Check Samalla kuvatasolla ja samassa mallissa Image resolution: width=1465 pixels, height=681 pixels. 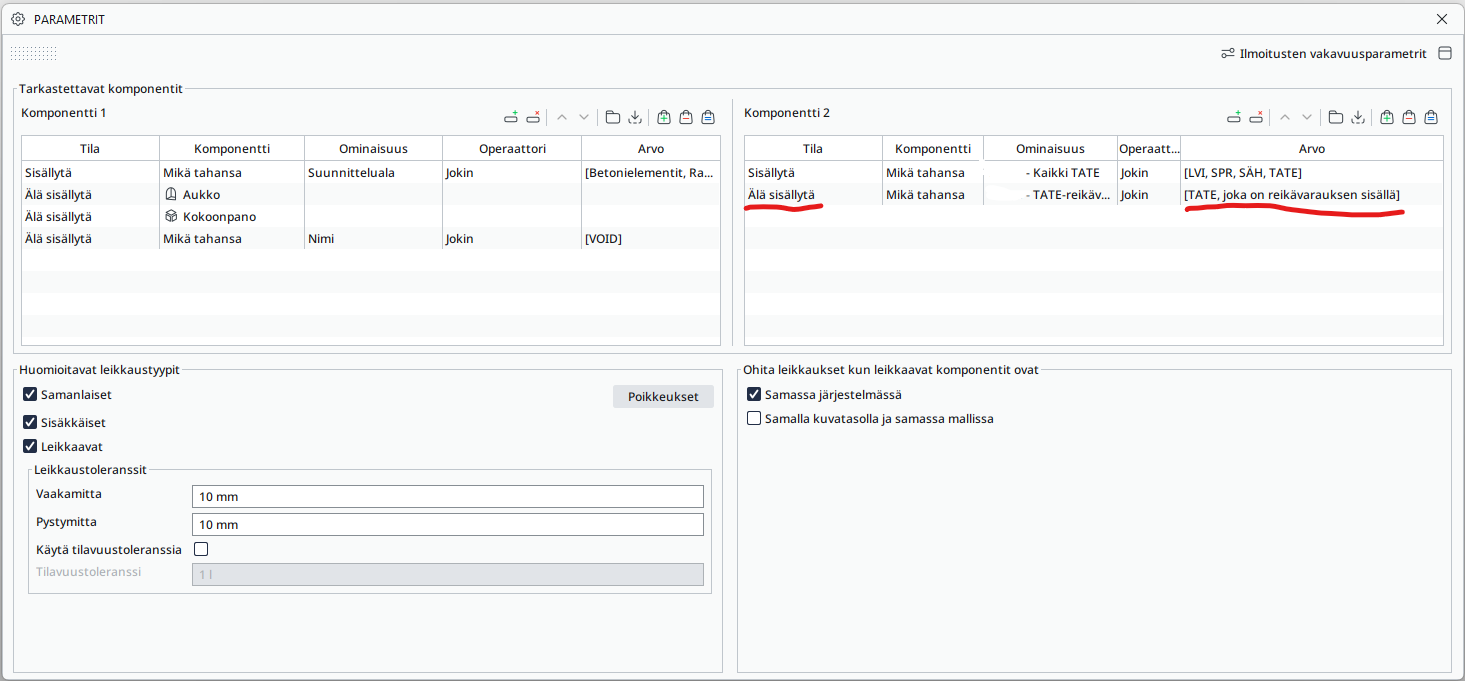[754, 419]
